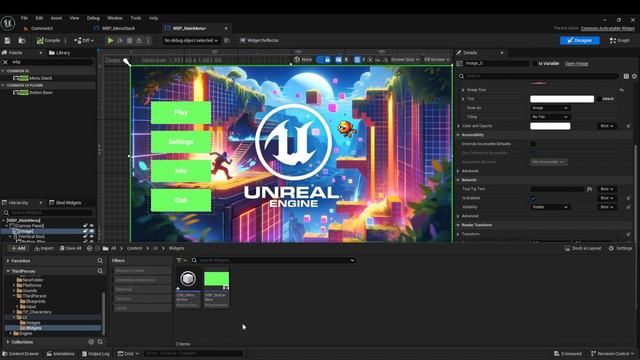
Task: Toggle the Is Variable checkbox
Action: point(534,64)
